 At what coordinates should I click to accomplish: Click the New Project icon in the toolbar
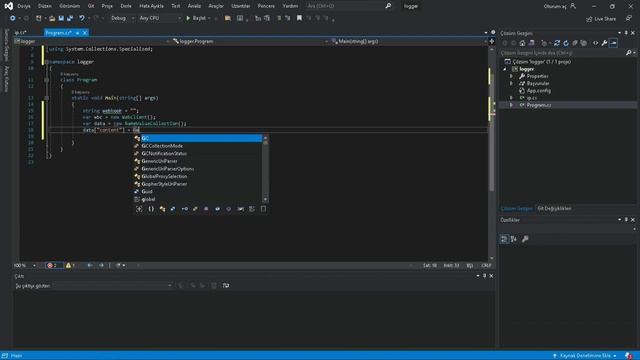[x=38, y=18]
